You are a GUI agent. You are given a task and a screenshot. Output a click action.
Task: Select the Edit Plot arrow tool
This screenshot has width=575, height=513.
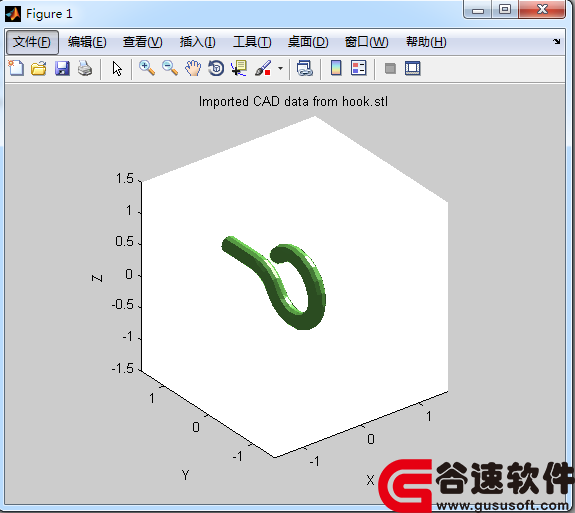[x=117, y=69]
